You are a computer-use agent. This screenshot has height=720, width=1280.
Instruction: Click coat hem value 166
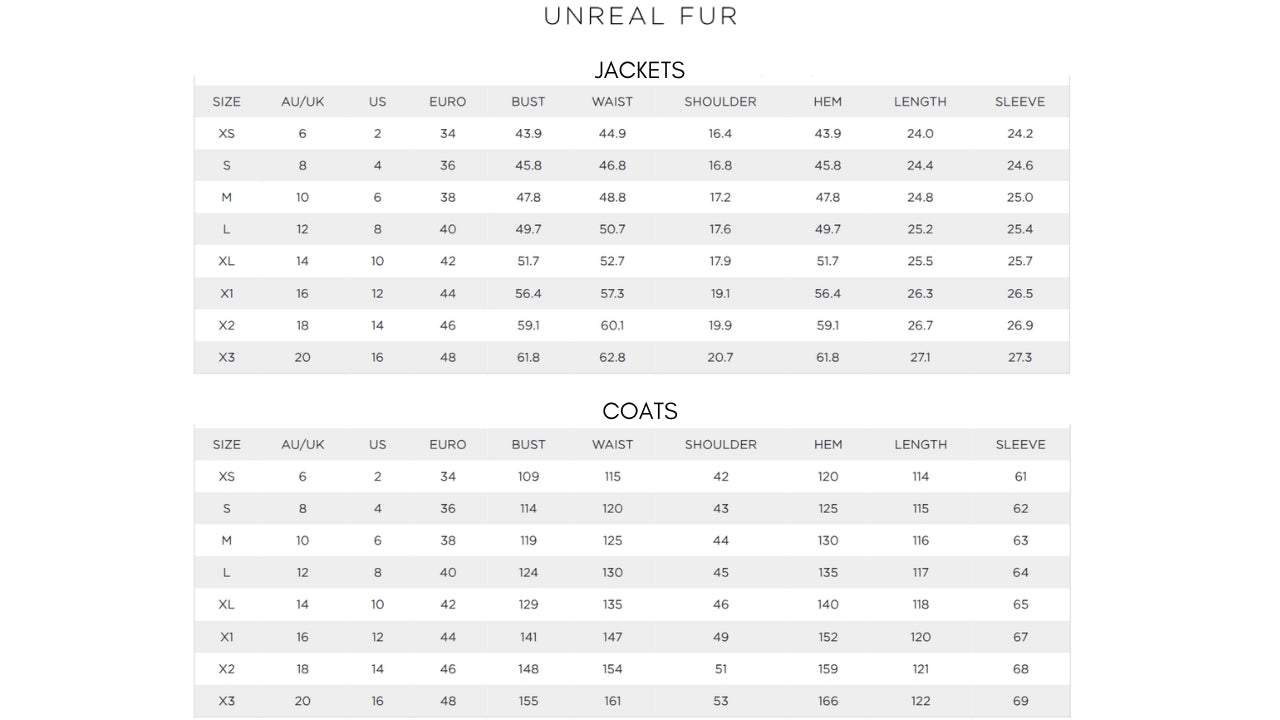[x=828, y=701]
